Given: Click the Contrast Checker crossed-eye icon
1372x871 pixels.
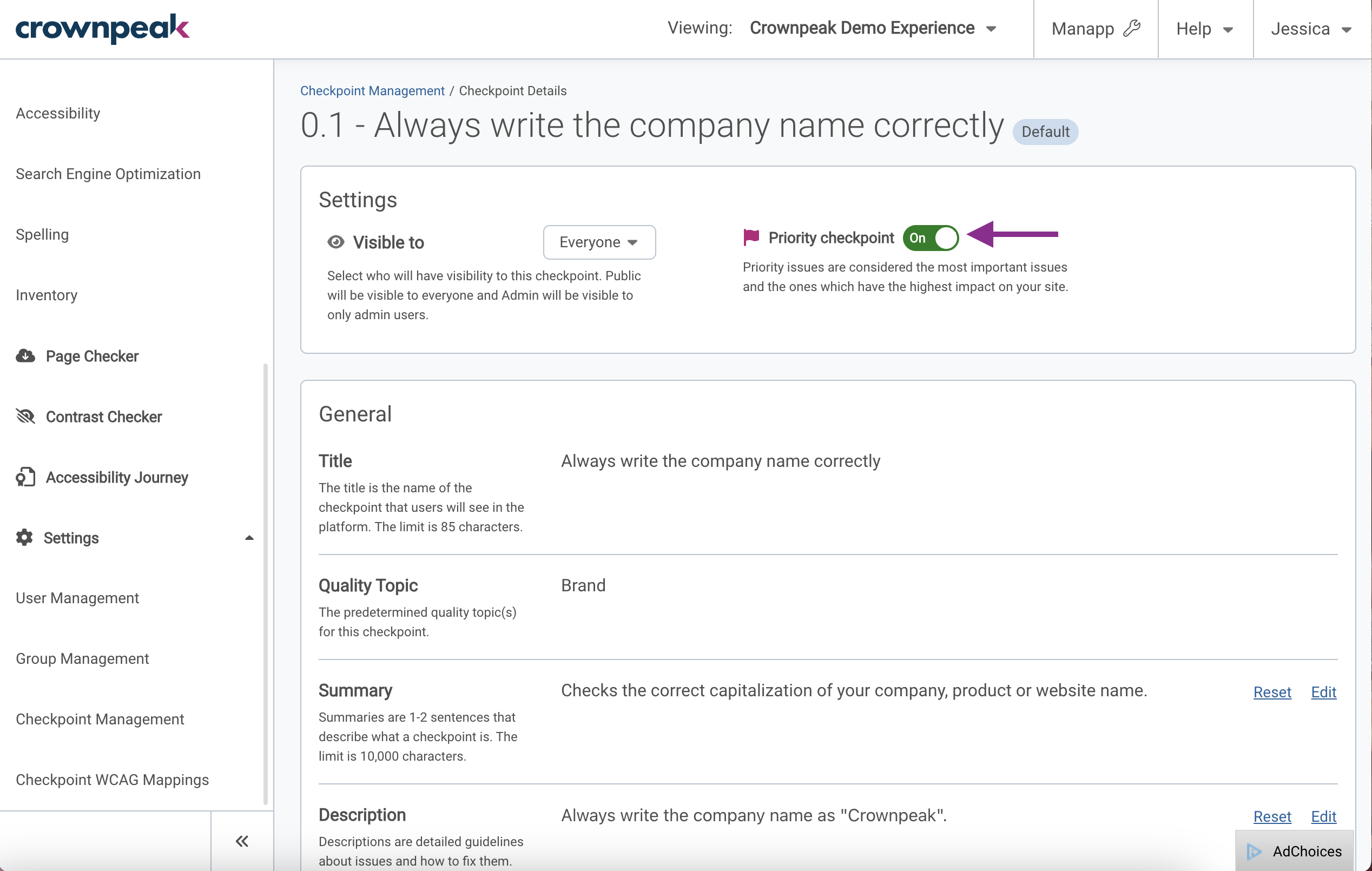Looking at the screenshot, I should click(x=25, y=417).
